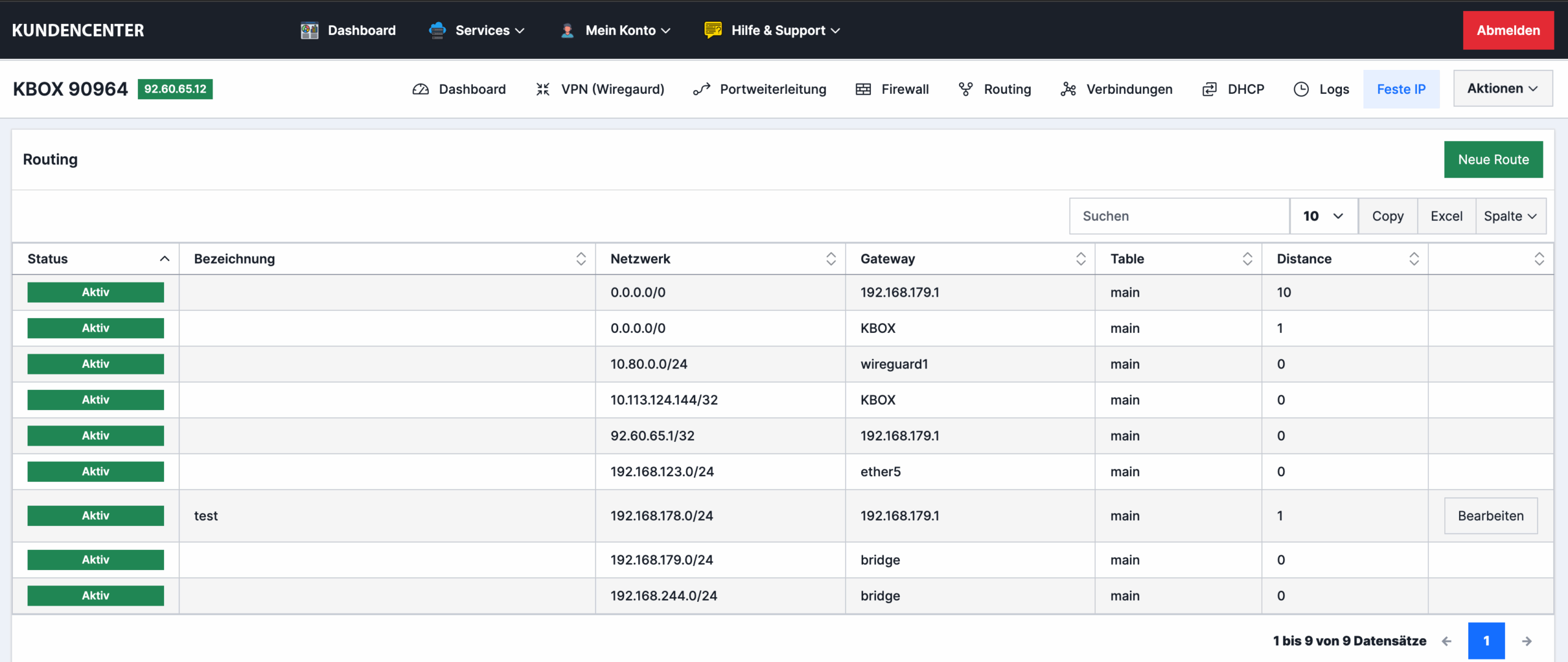Focus the Suchen search field

pos(1179,216)
